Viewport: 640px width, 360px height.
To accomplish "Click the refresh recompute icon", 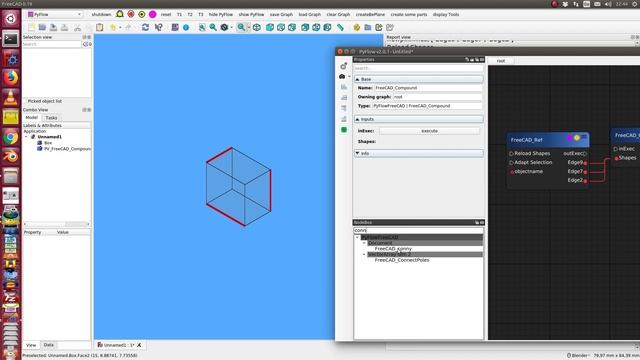I will pos(145,27).
